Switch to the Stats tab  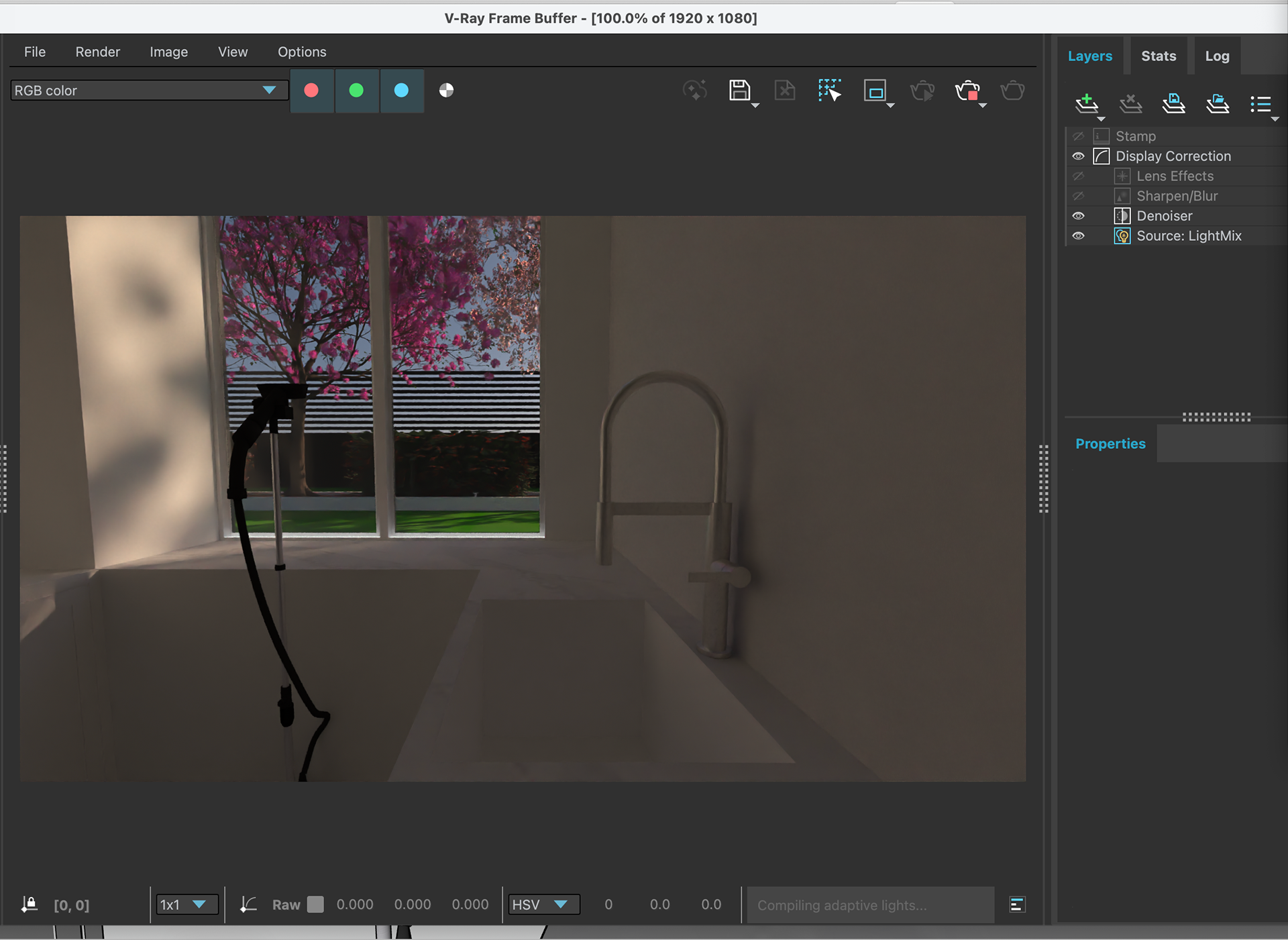point(1159,56)
